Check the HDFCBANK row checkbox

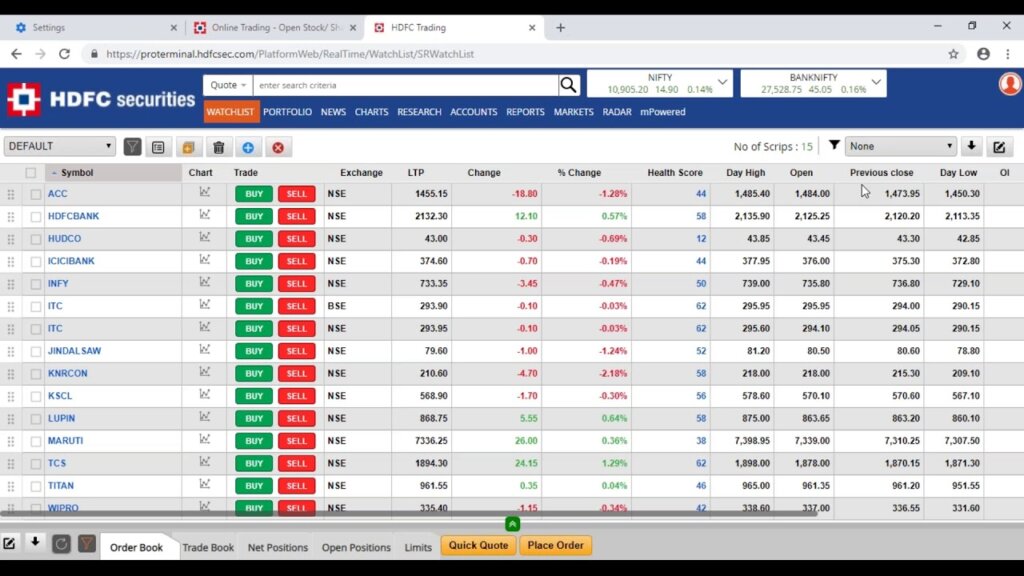point(36,217)
